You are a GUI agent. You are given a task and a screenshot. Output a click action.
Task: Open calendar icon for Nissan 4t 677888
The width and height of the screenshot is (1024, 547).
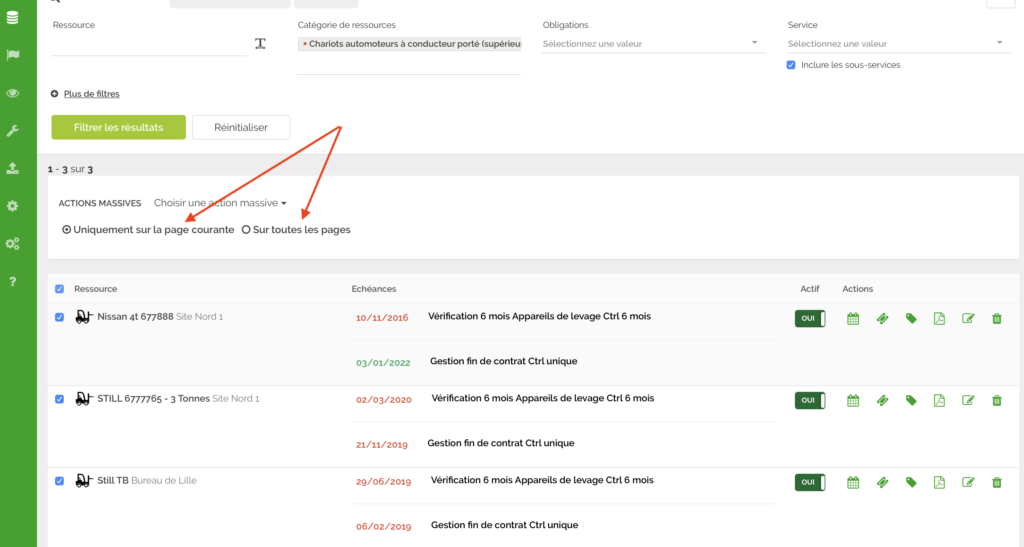[x=853, y=318]
